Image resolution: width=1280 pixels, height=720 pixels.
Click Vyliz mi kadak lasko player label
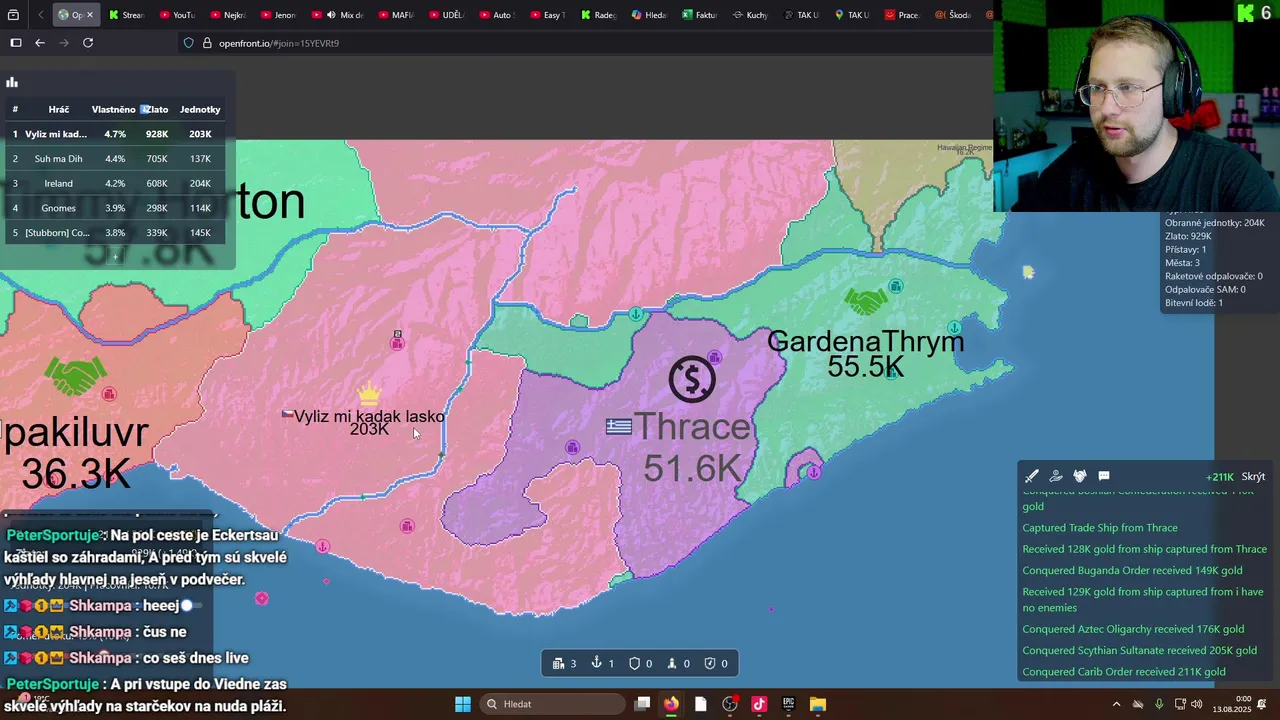pos(369,416)
